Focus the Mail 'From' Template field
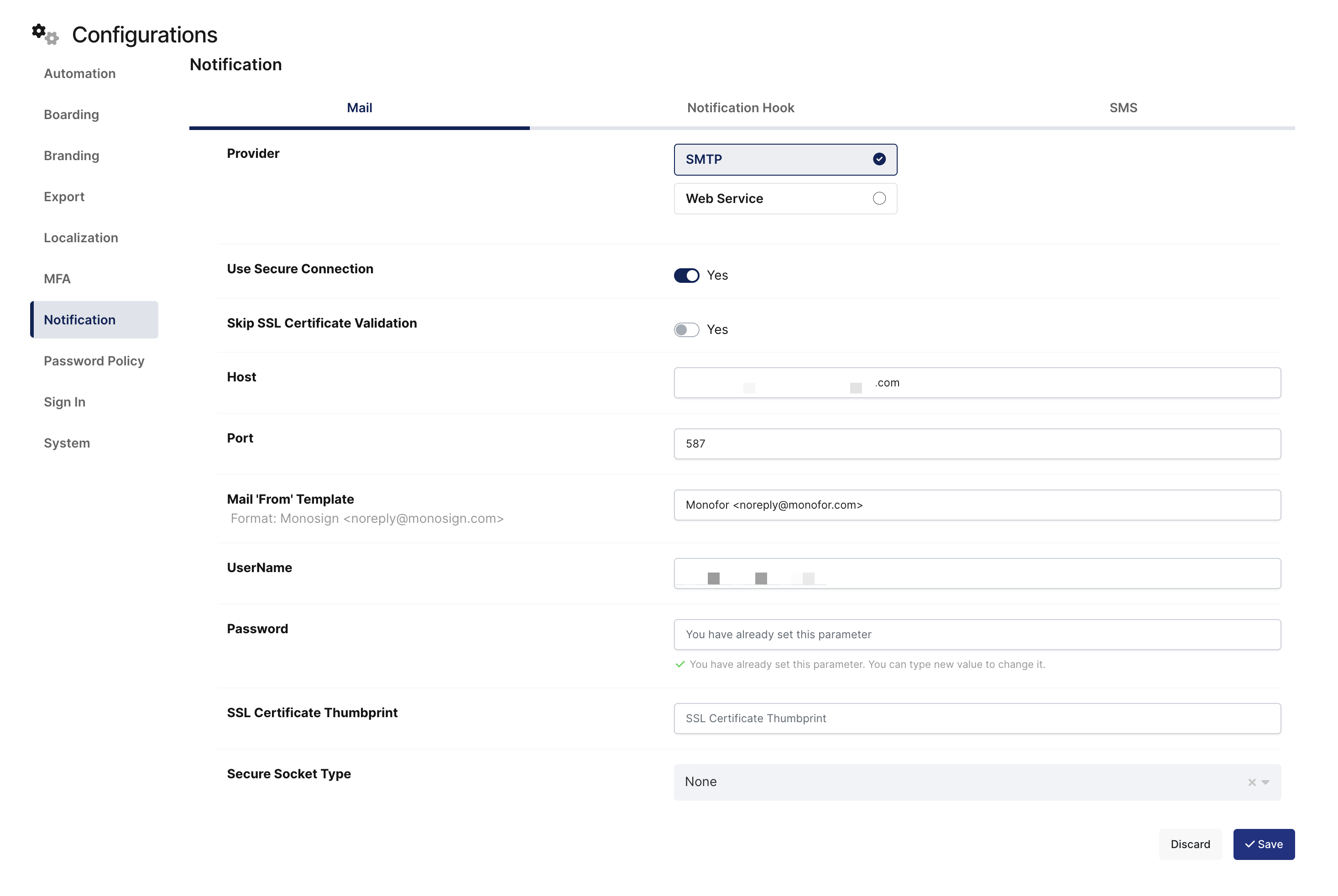 pos(977,505)
